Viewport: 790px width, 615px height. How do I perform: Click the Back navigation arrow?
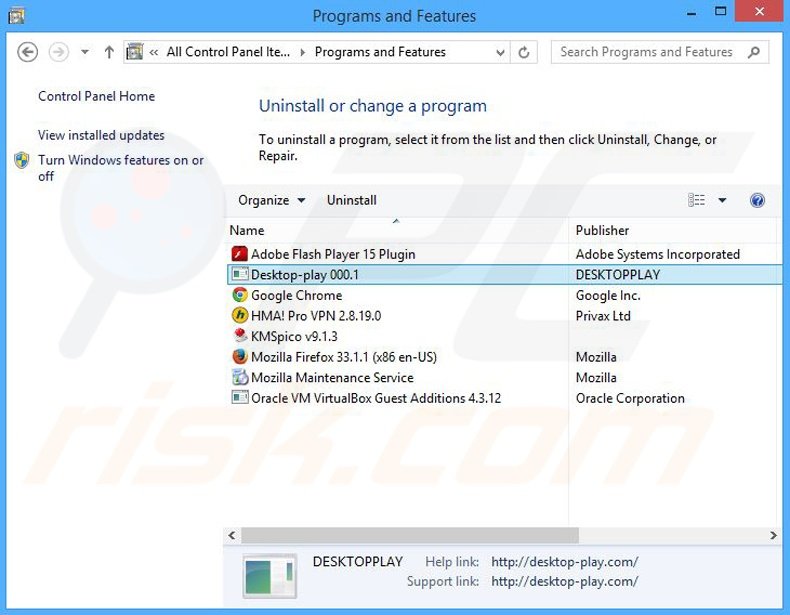coord(27,52)
